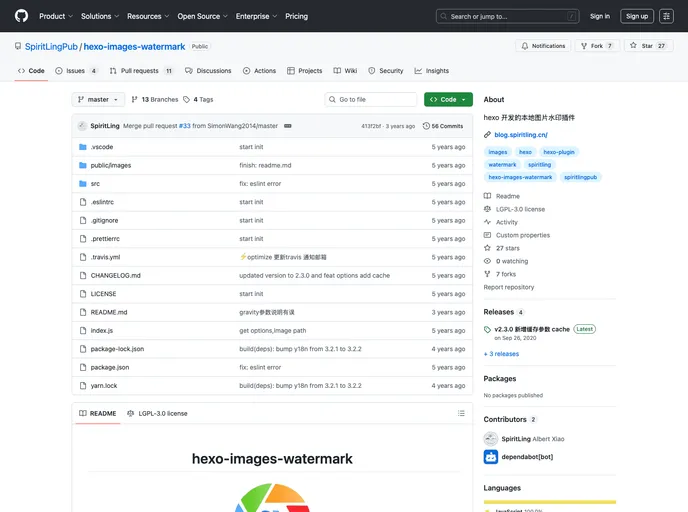
Task: Expand the Enterprise menu
Action: [x=256, y=16]
